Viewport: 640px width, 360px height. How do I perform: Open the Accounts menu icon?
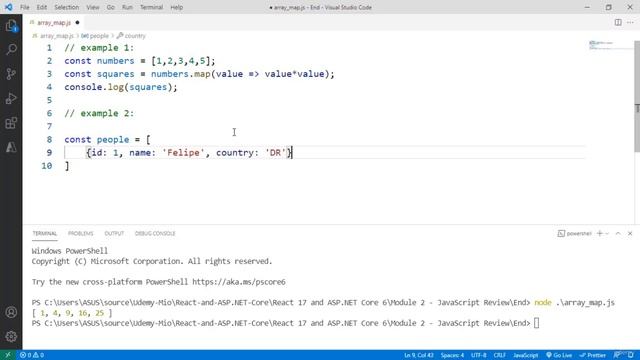(x=11, y=312)
